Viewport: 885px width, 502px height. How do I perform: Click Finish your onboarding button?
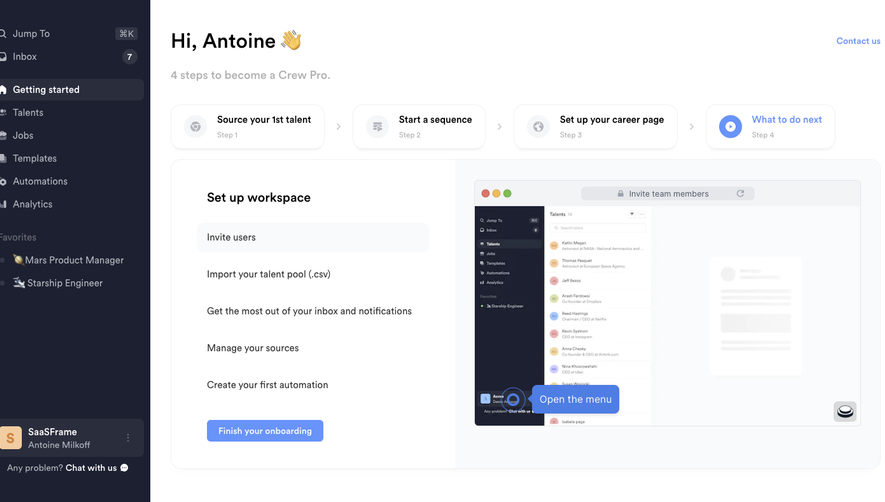pos(265,431)
